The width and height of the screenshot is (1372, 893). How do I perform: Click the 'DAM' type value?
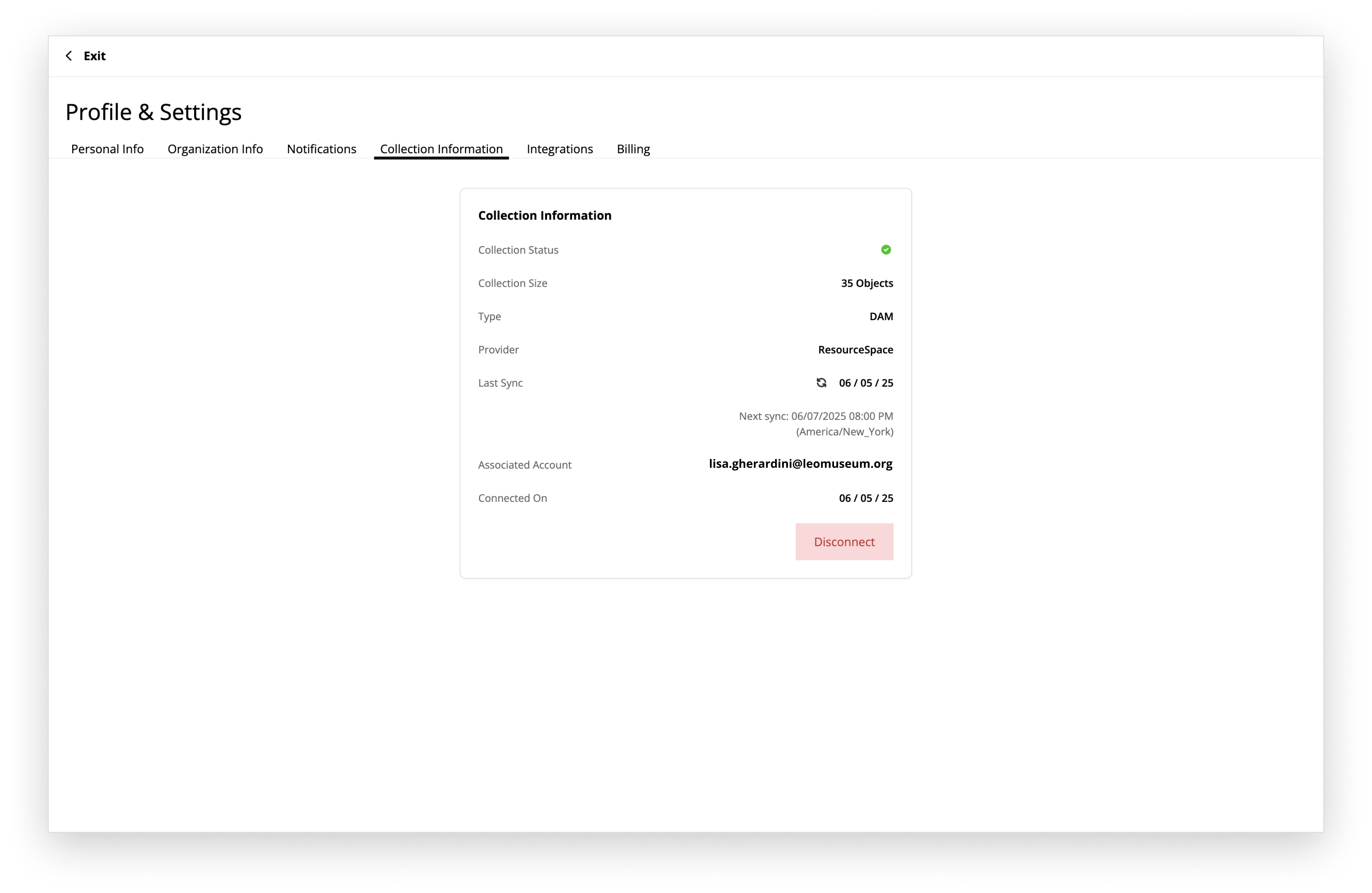(x=881, y=316)
